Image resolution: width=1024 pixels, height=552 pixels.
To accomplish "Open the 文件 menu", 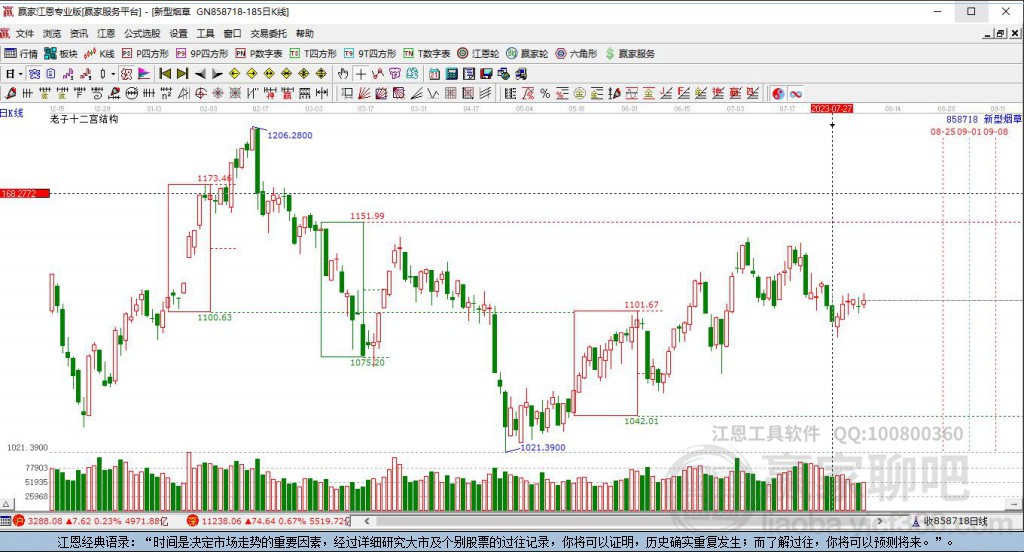I will [x=24, y=33].
